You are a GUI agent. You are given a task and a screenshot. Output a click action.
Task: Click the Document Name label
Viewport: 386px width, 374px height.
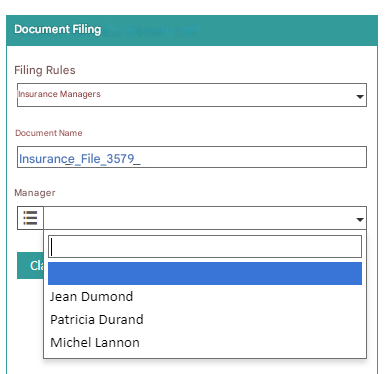(x=49, y=133)
